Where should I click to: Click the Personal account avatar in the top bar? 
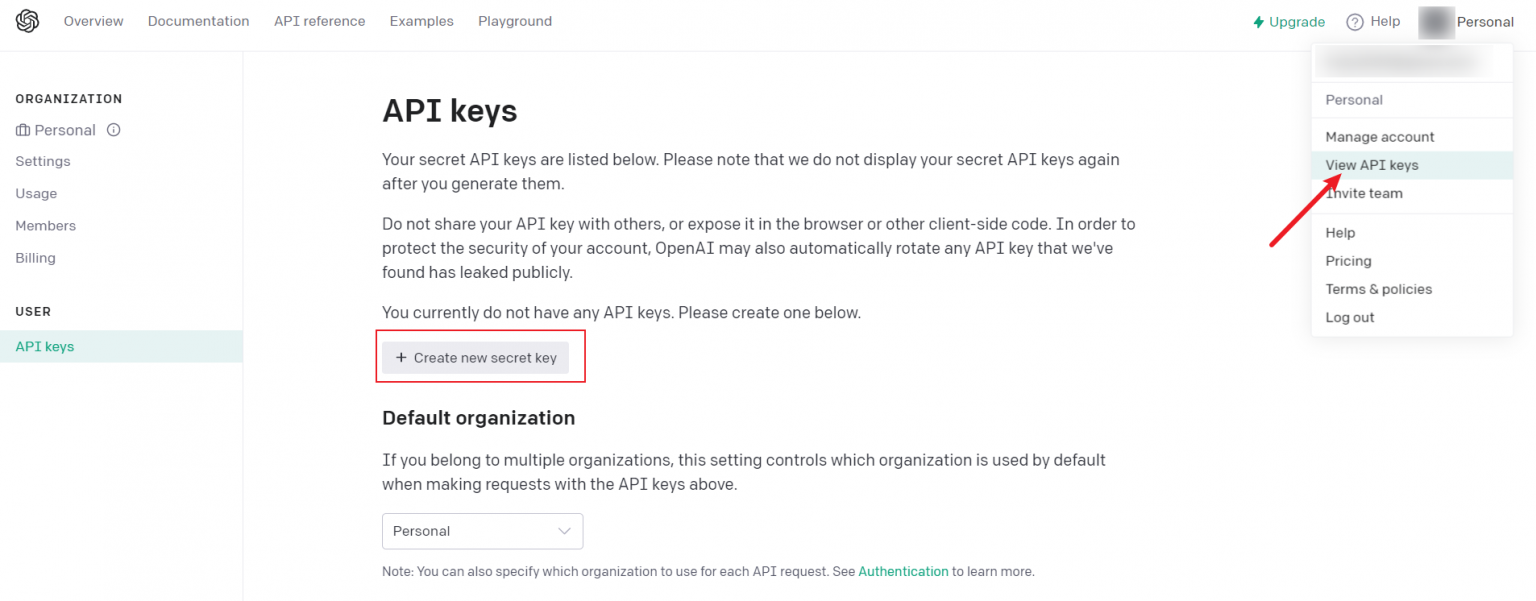coord(1436,22)
